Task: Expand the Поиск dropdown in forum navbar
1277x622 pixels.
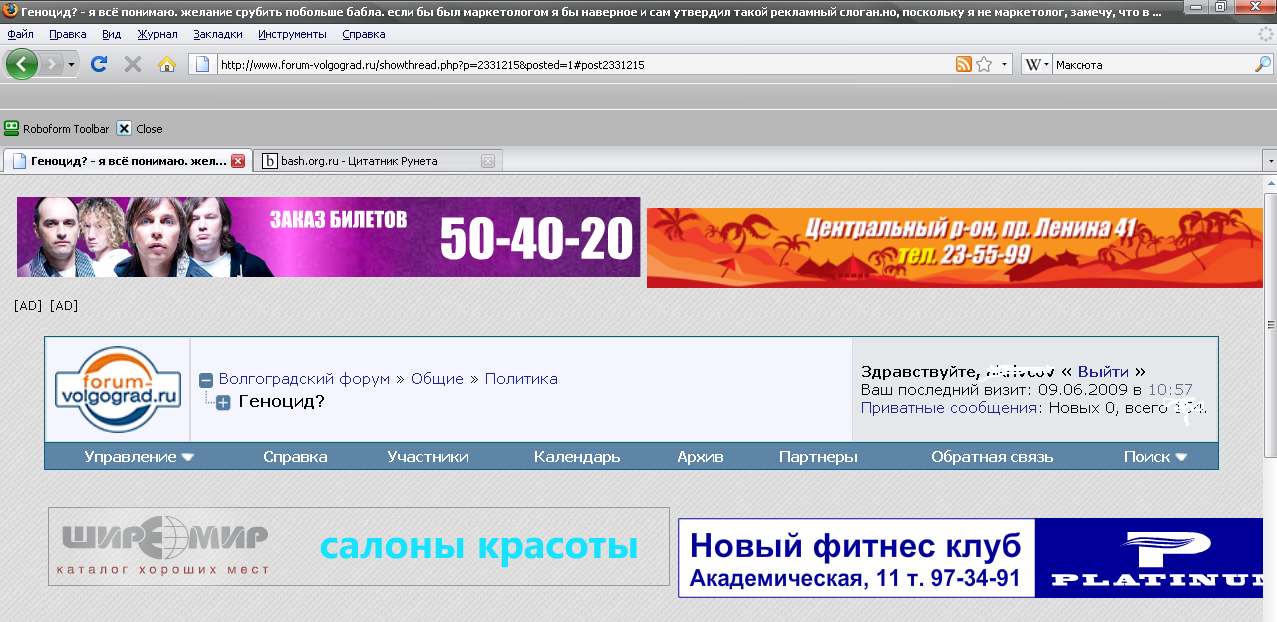Action: click(1155, 457)
